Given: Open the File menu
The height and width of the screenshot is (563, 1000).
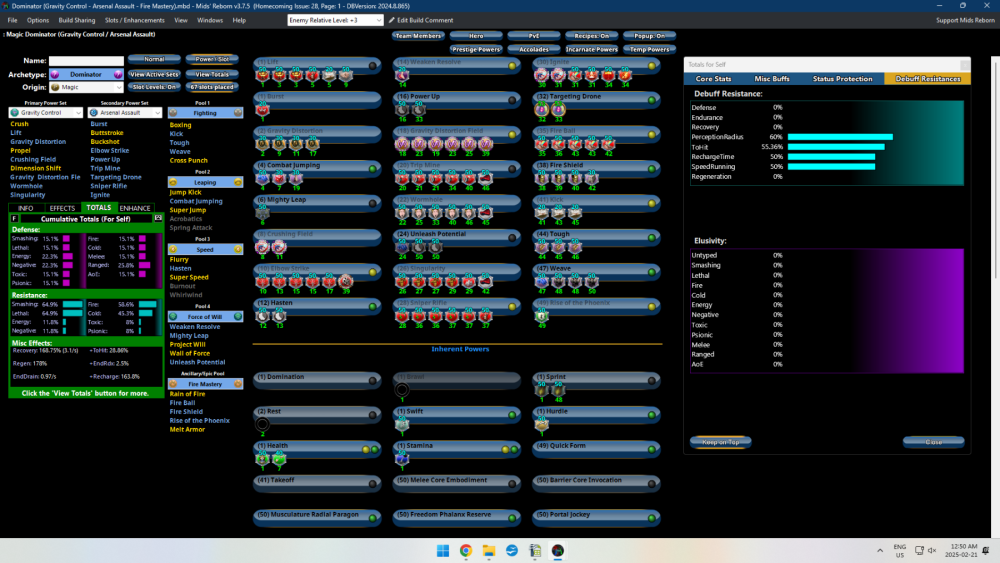Looking at the screenshot, I should [12, 20].
